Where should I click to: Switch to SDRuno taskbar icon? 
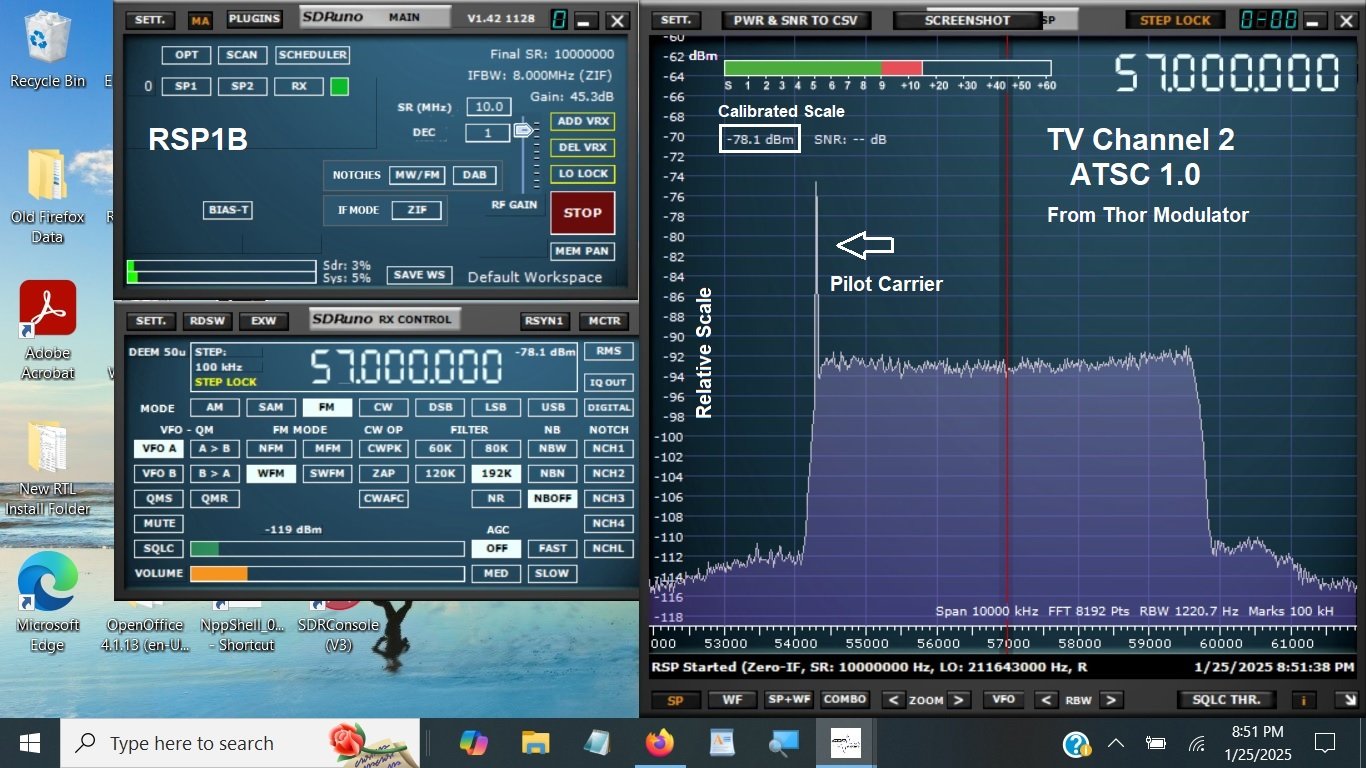(845, 743)
